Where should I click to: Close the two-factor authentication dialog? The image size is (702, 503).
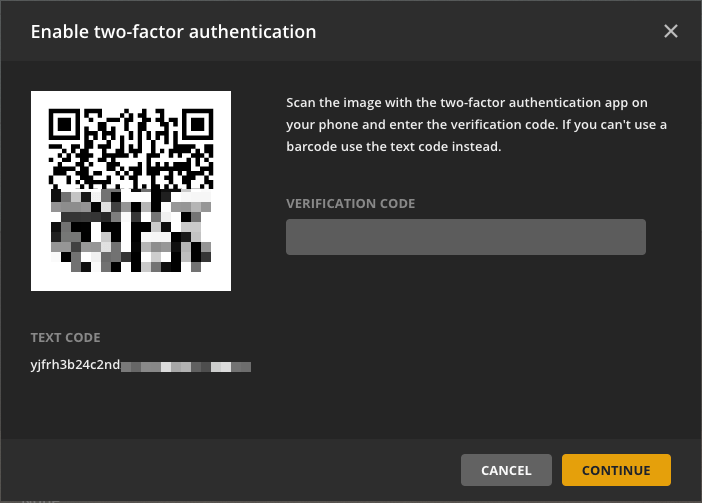coord(671,31)
